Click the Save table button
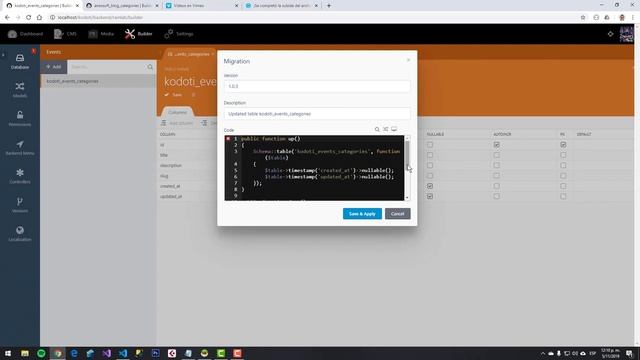Image resolution: width=640 pixels, height=360 pixels. tap(174, 95)
